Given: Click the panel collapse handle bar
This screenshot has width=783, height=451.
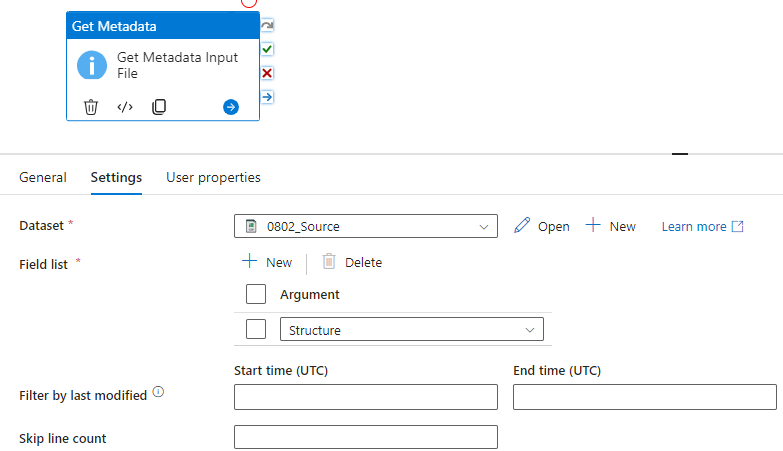Looking at the screenshot, I should tap(680, 154).
